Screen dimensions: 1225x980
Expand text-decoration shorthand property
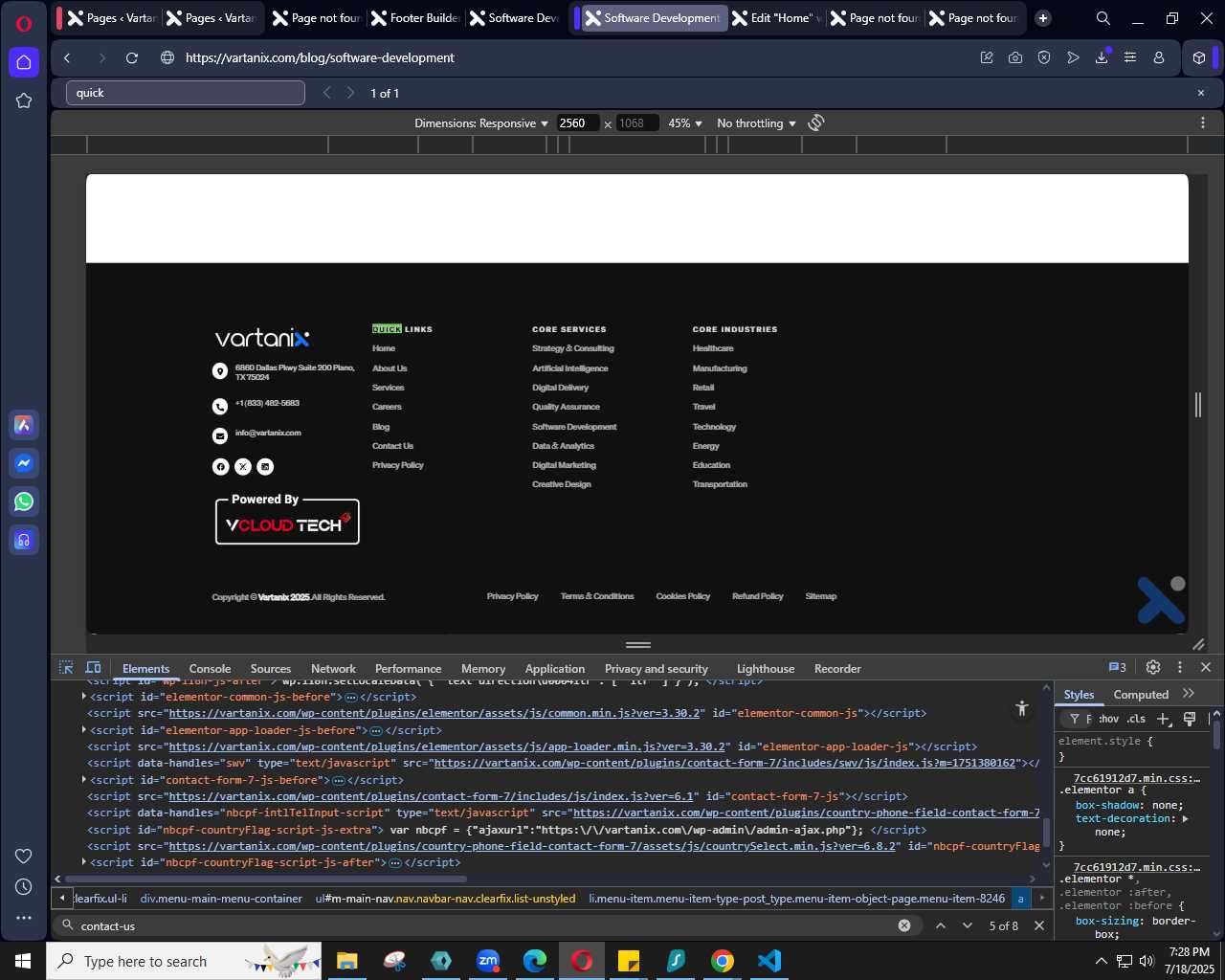pos(1186,818)
